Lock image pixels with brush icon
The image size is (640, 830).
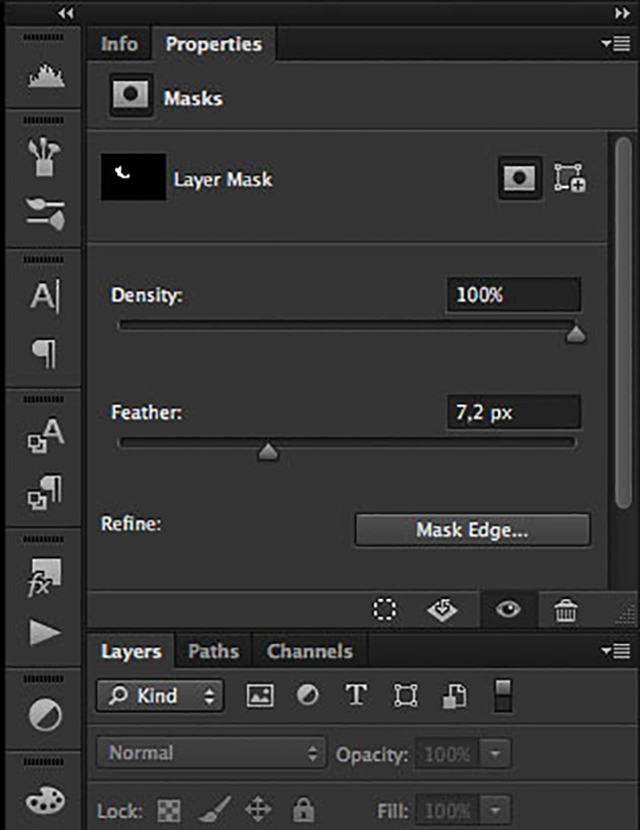214,809
